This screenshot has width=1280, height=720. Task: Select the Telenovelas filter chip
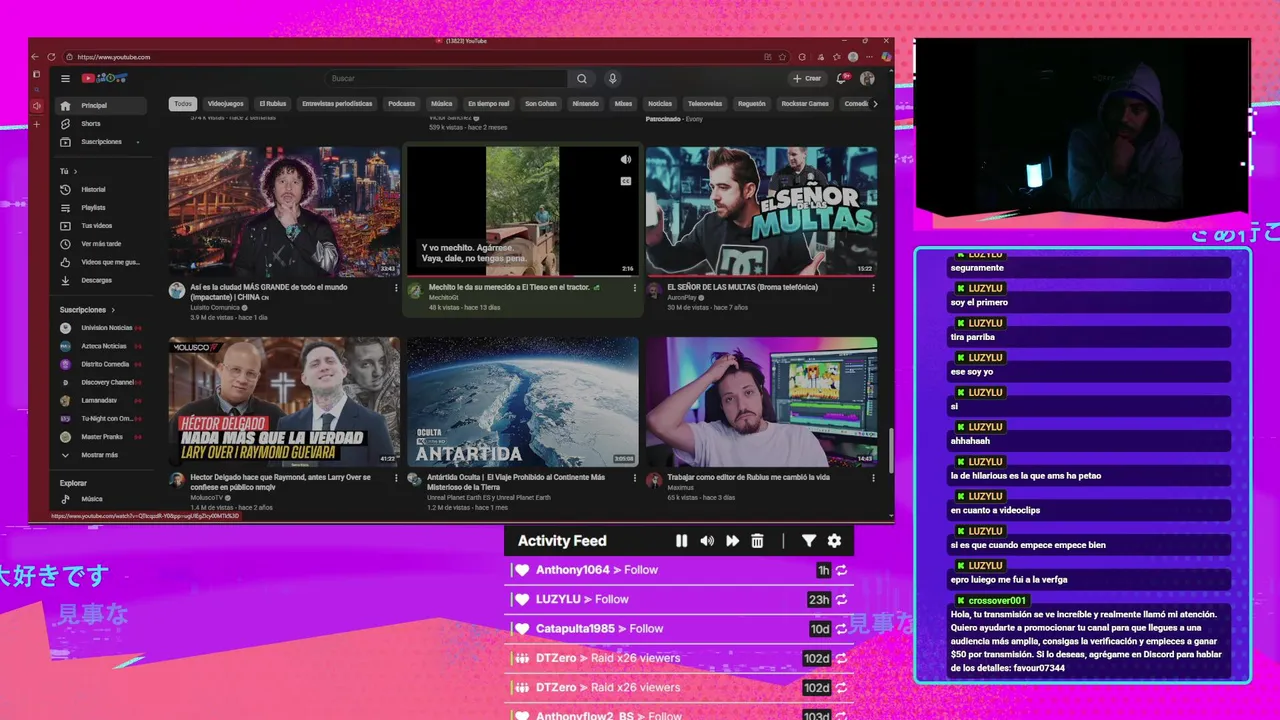(705, 104)
